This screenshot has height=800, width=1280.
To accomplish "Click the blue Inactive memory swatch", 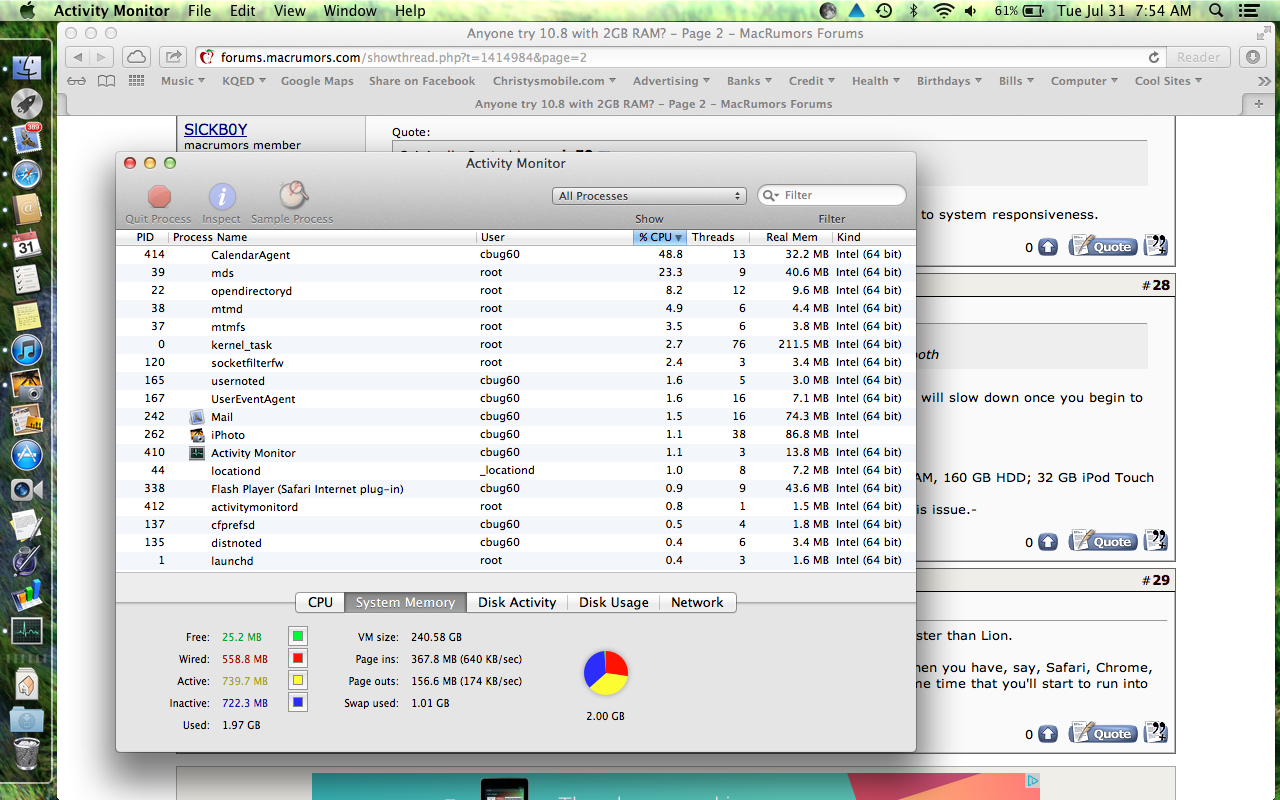I will coord(297,702).
